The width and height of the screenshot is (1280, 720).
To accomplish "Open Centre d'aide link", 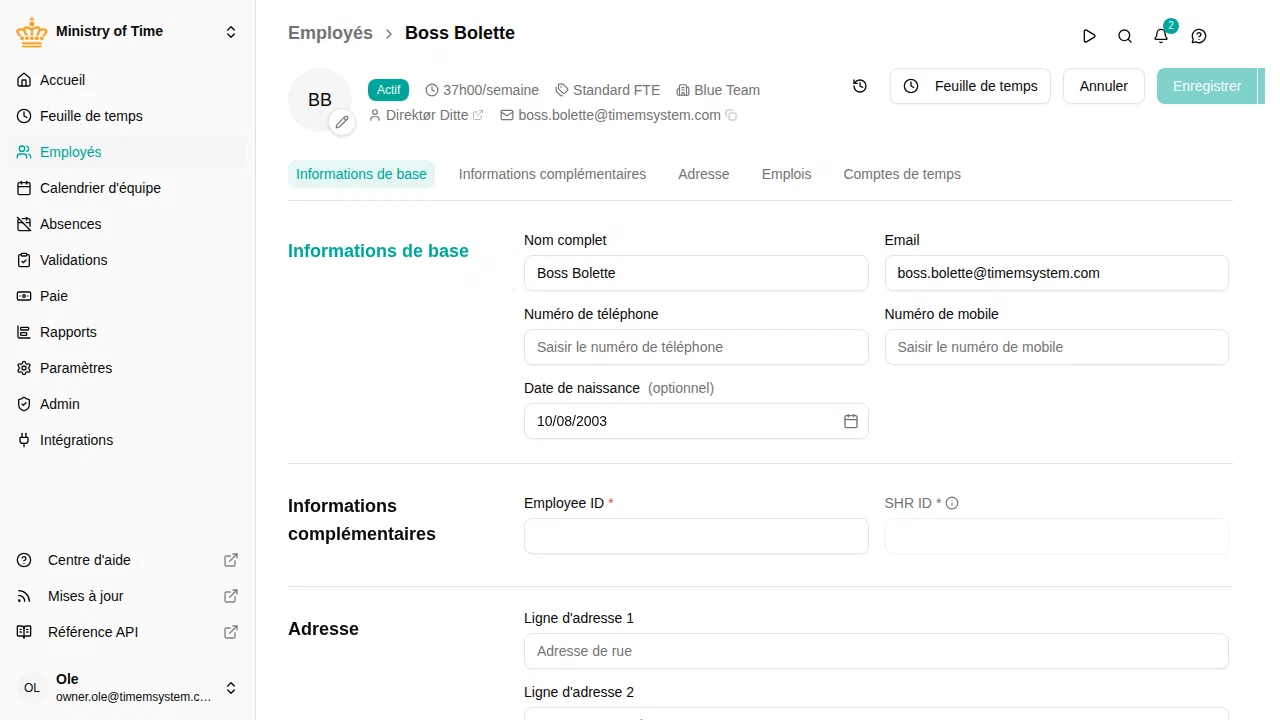I will (128, 560).
